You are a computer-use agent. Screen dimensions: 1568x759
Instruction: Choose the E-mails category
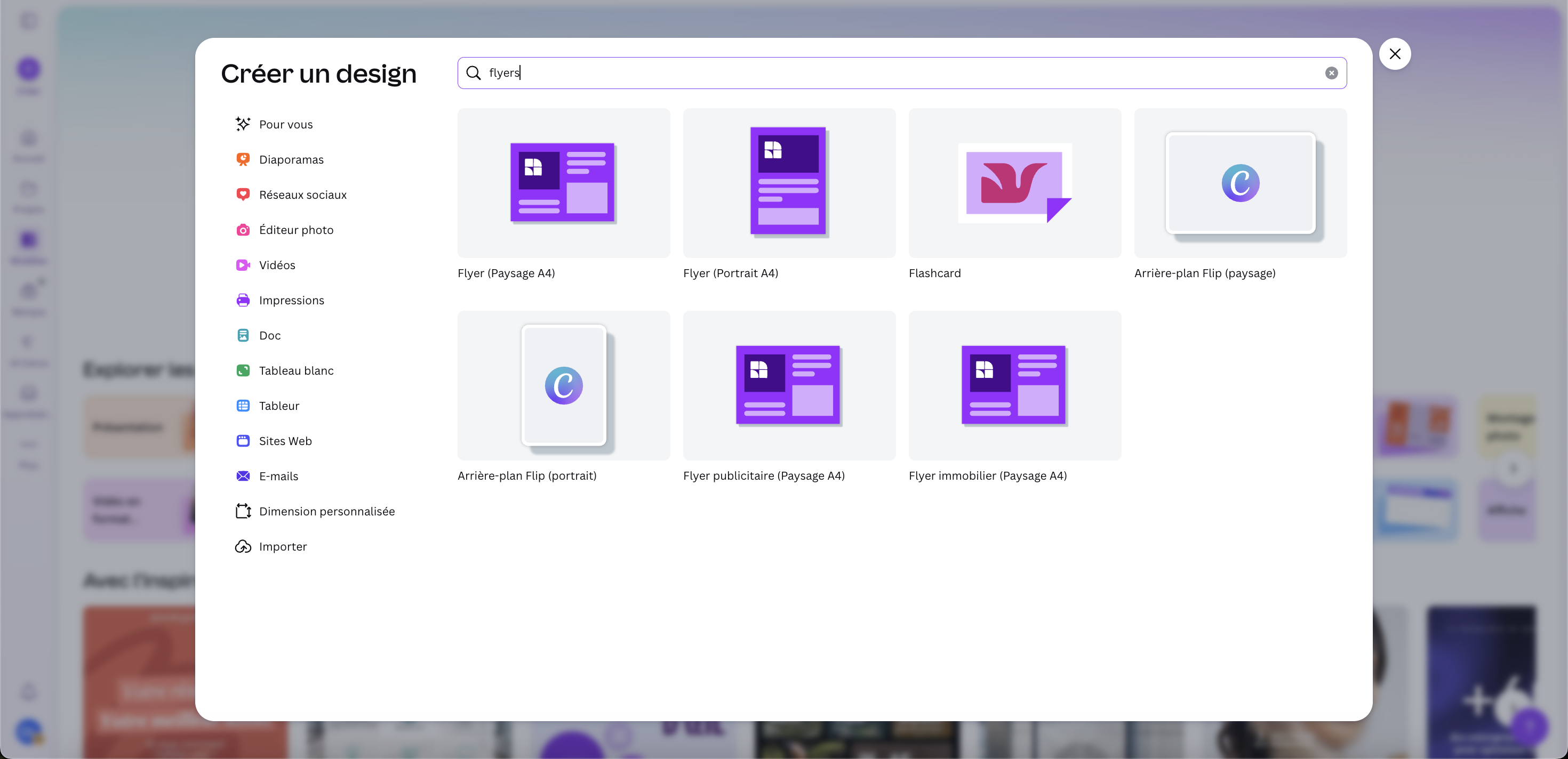278,476
